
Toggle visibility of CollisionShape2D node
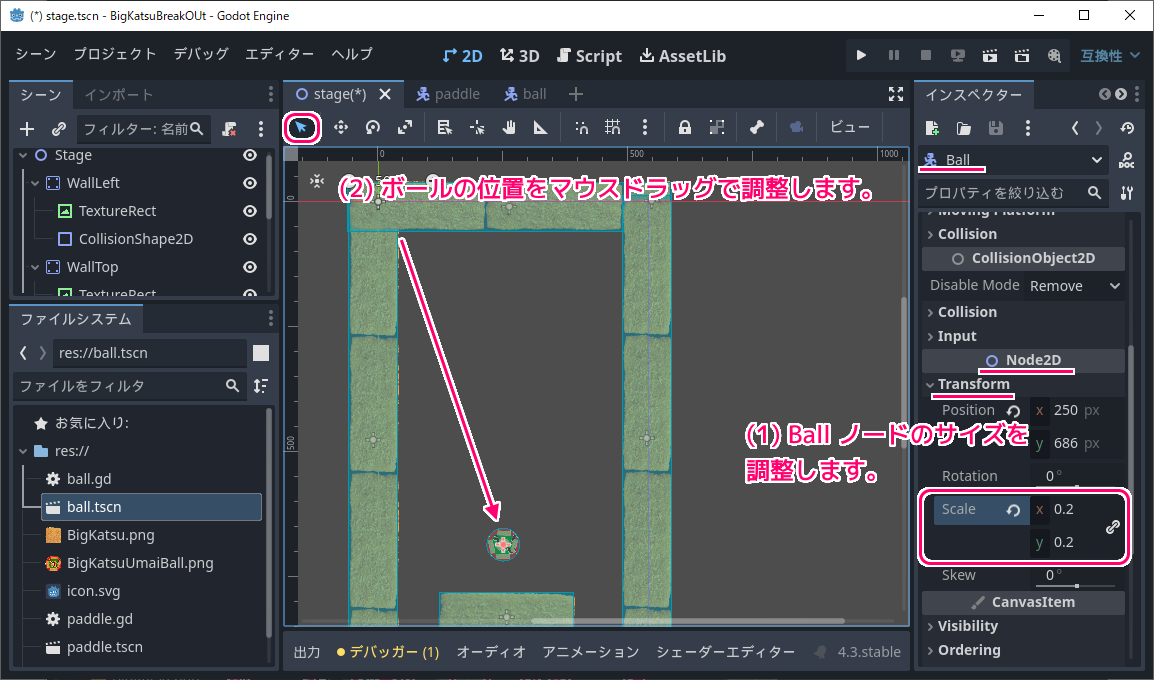tap(250, 239)
